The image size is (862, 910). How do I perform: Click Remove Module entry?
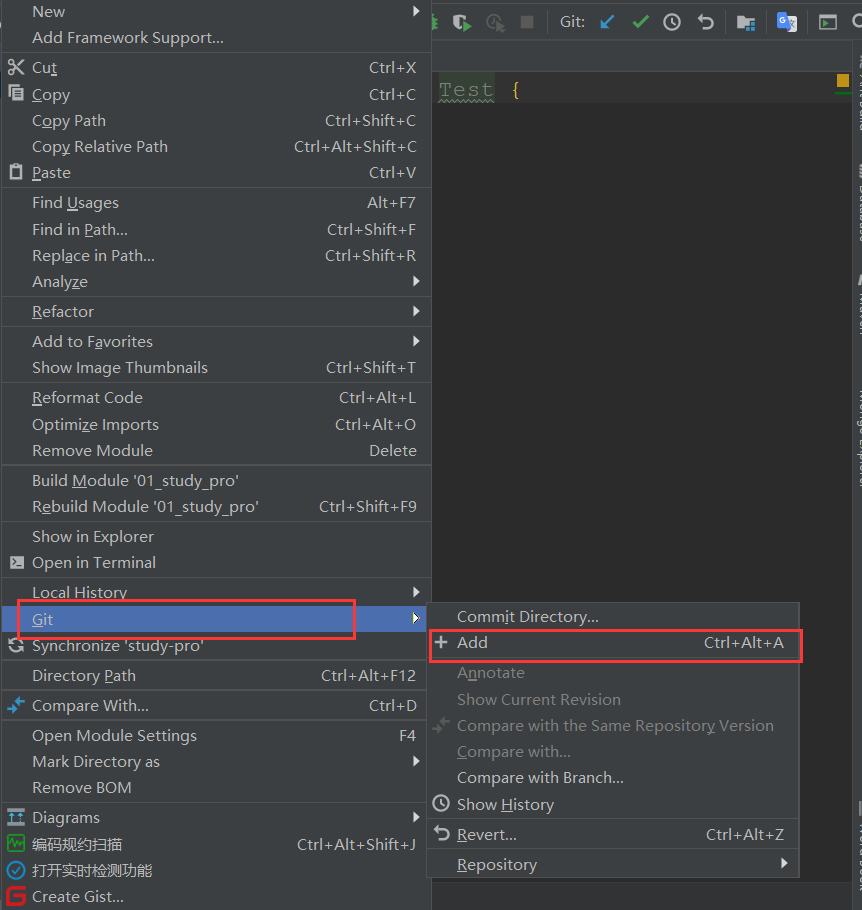[217, 451]
